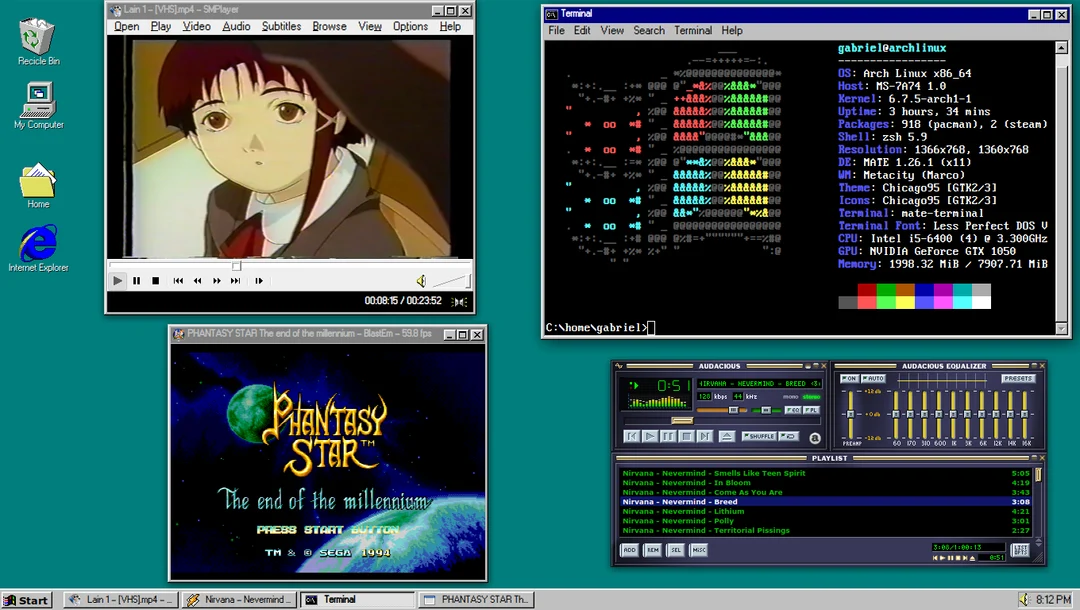1080x610 pixels.
Task: Open the equalizer Presets dropdown
Action: (x=1018, y=379)
